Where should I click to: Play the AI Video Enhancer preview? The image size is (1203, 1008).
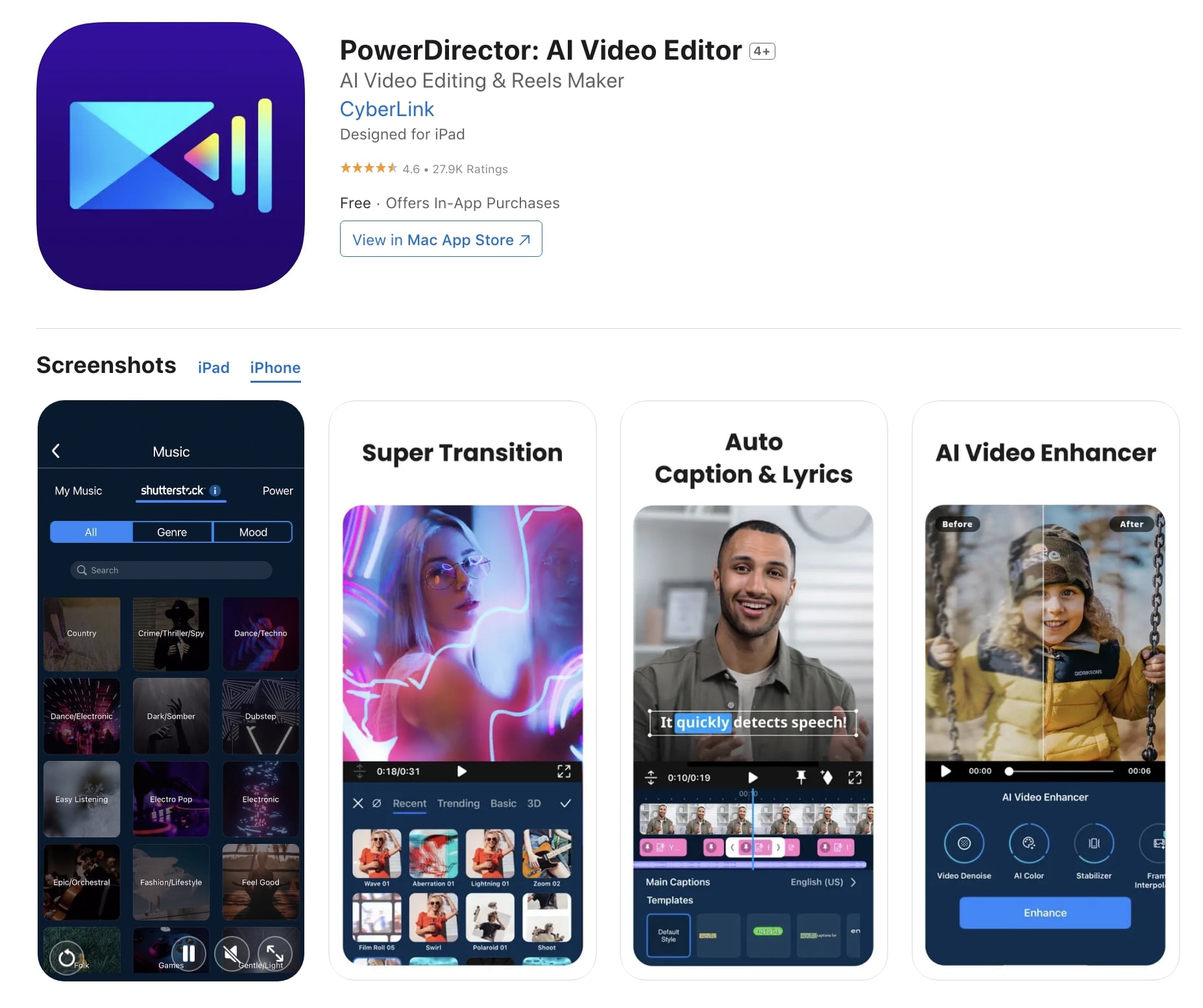click(946, 771)
